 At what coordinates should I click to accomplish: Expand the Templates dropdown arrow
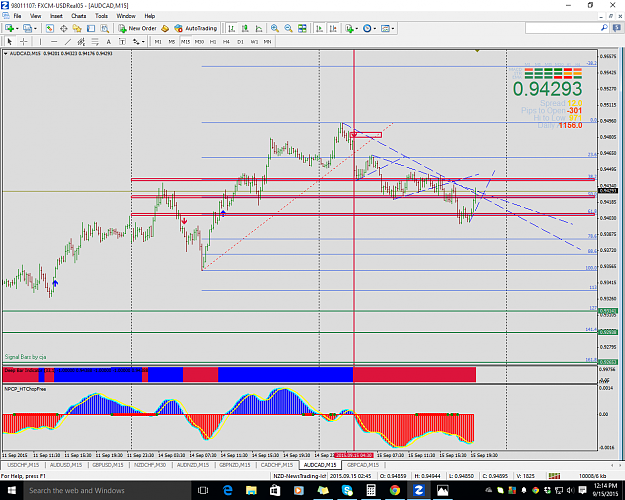click(x=393, y=28)
